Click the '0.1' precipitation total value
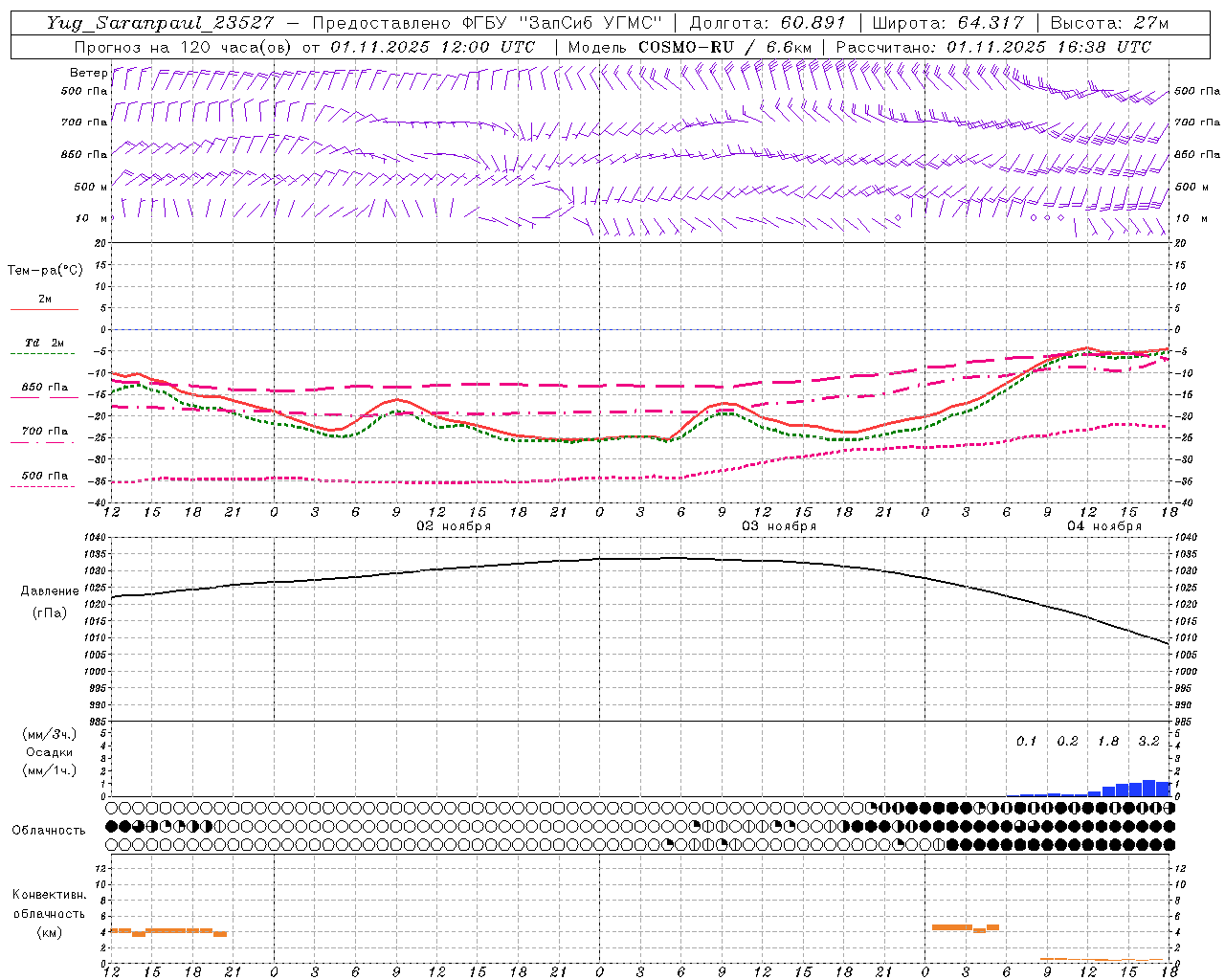This screenshot has width=1225, height=980. 1026,741
